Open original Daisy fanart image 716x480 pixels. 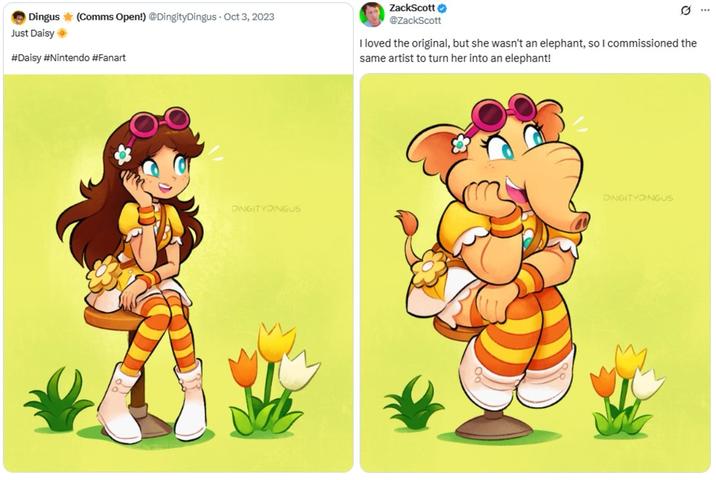[178, 273]
